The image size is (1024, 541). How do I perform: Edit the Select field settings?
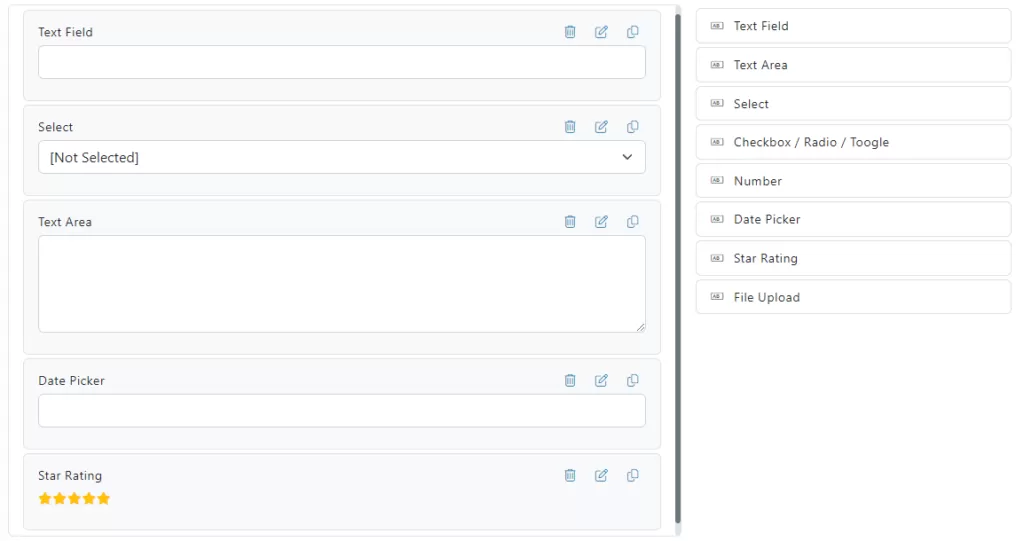pos(601,127)
